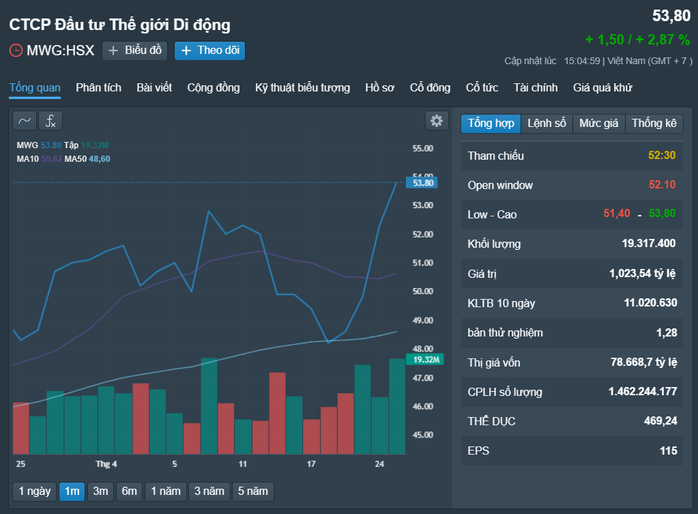Click KLTB 10 ngày 11.020.630 value
The width and height of the screenshot is (698, 514).
pos(650,303)
